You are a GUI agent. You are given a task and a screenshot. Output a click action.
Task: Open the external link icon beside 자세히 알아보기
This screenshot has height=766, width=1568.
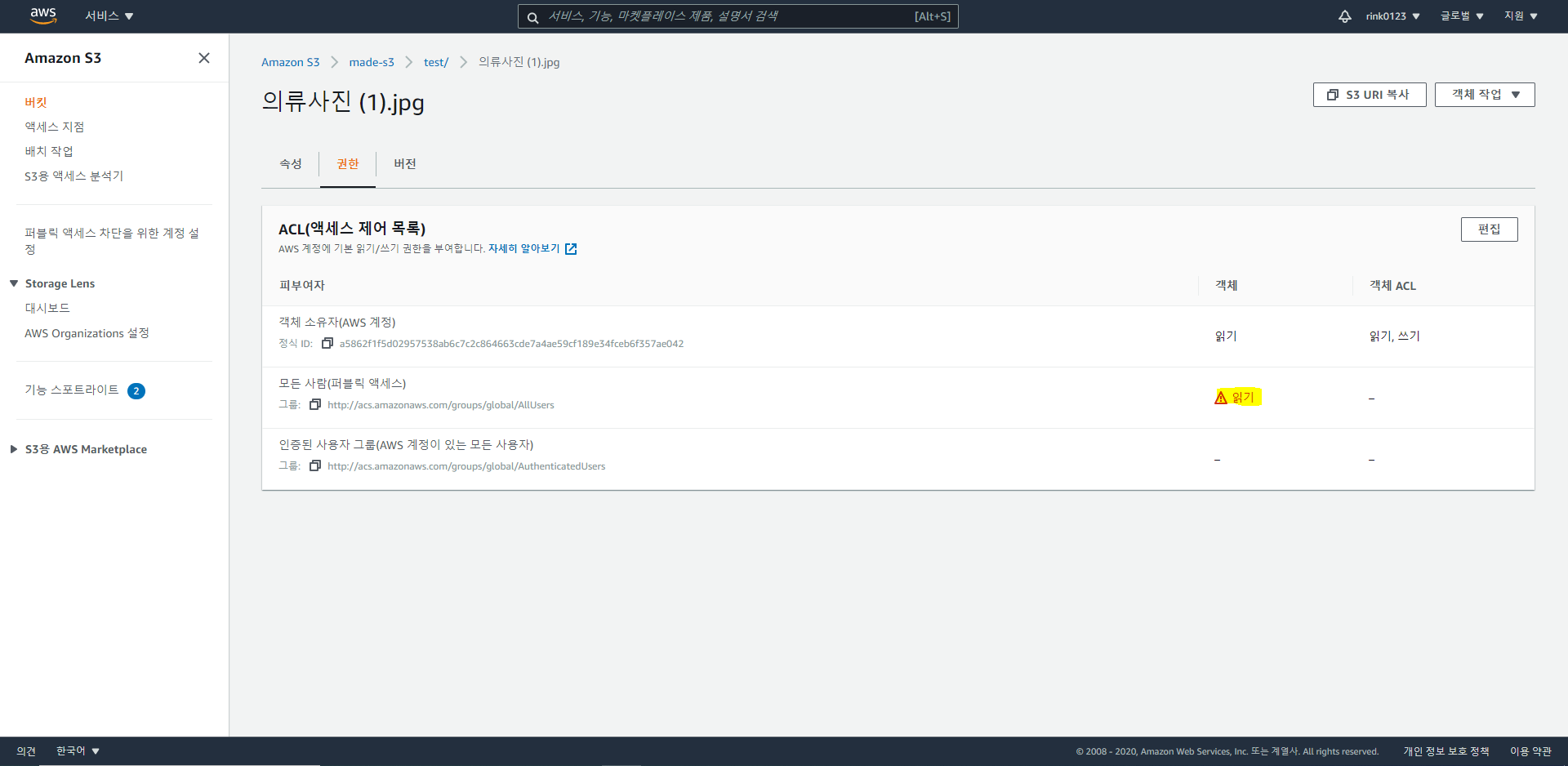point(571,249)
